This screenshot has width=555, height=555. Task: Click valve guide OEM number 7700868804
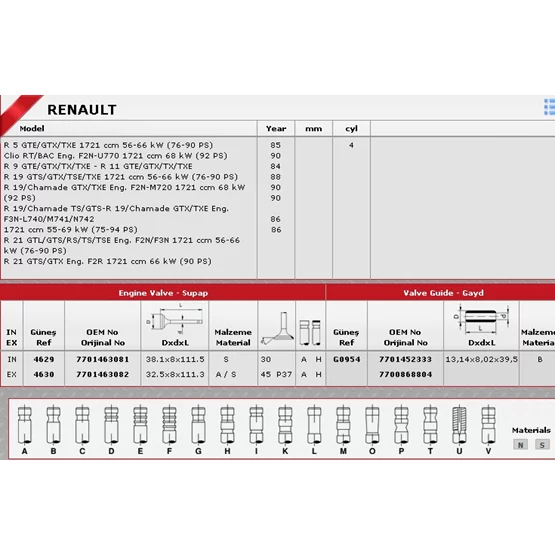(405, 374)
